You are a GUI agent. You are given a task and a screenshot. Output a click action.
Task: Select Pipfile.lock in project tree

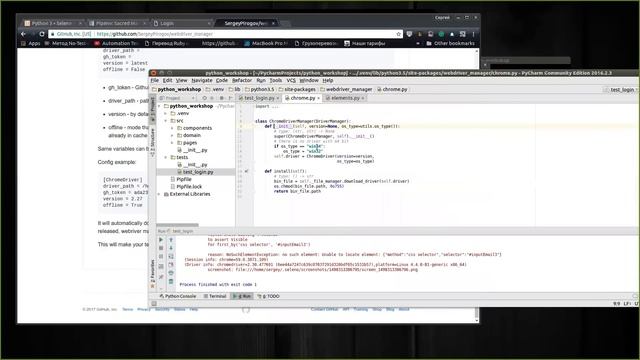[189, 187]
